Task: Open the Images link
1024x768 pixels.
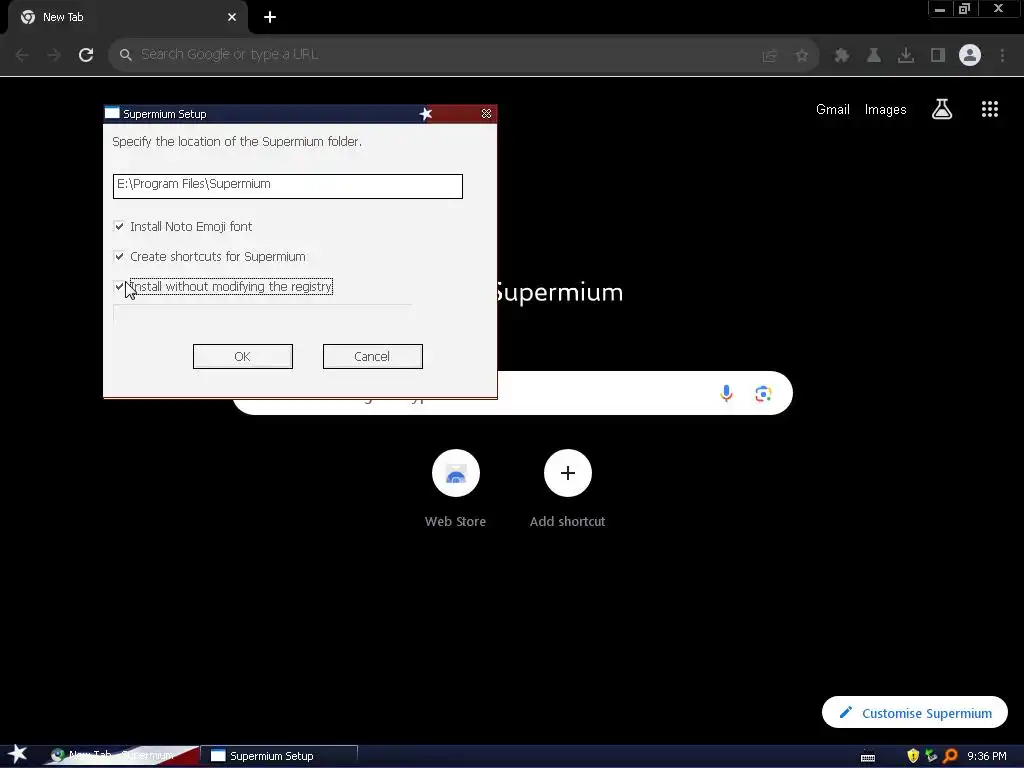Action: (x=886, y=110)
